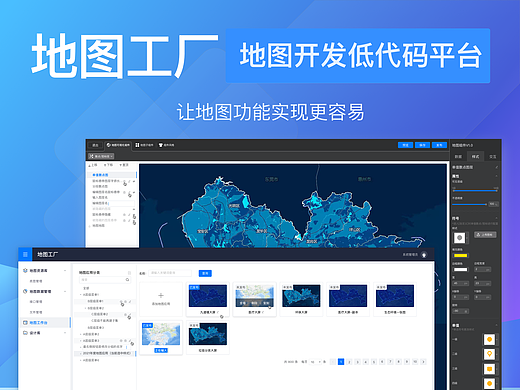The image size is (520, 390).
Task: Click 上移 move-up control in layer panel
Action: click(x=93, y=165)
